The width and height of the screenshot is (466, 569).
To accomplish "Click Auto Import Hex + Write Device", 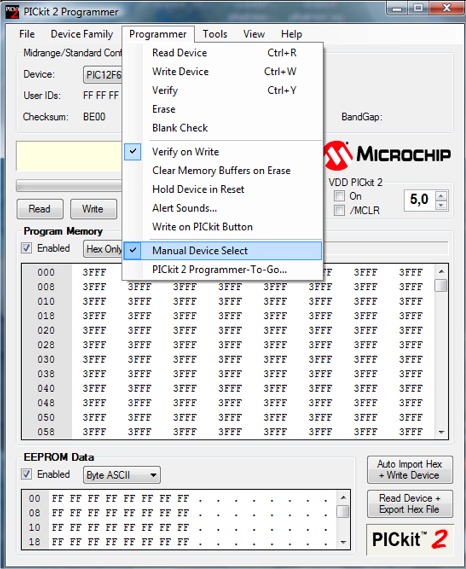I will [410, 470].
